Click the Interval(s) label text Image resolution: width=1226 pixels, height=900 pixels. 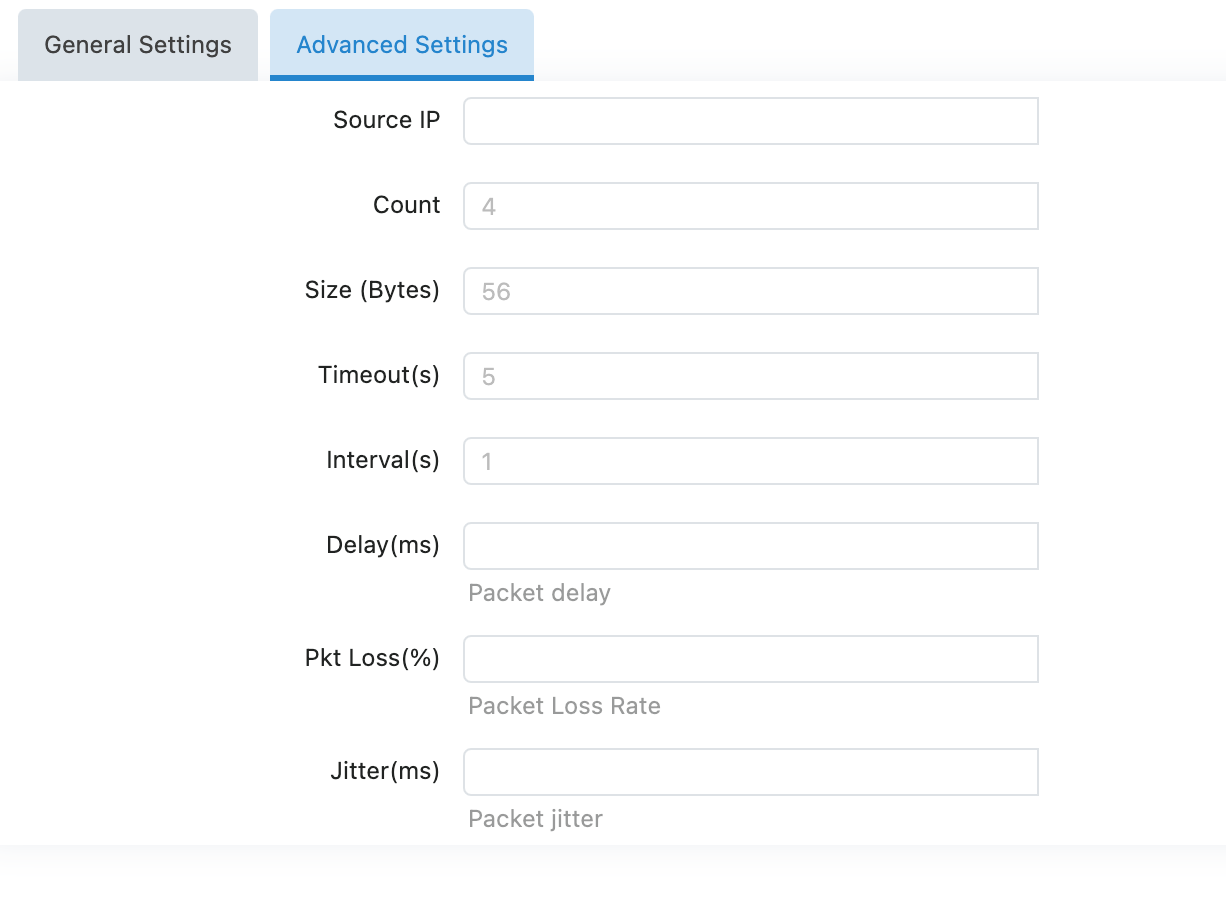pyautogui.click(x=383, y=460)
